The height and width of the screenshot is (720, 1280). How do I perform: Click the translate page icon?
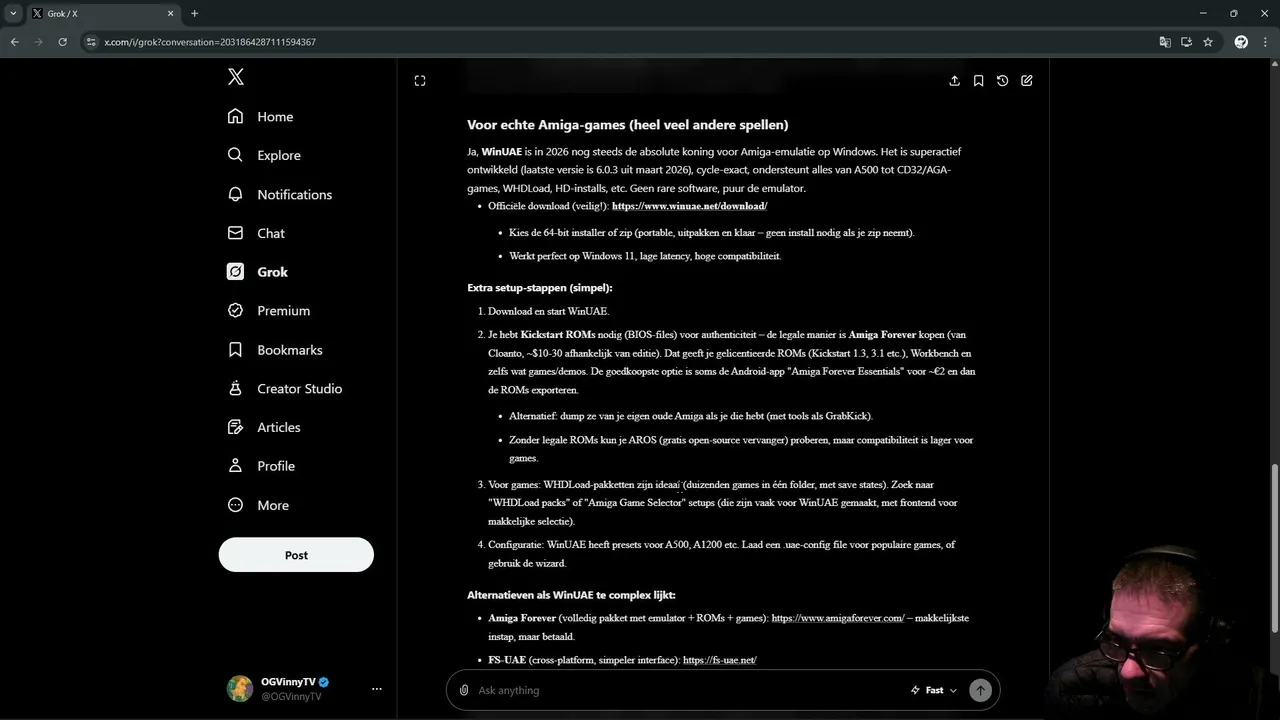tap(1164, 42)
